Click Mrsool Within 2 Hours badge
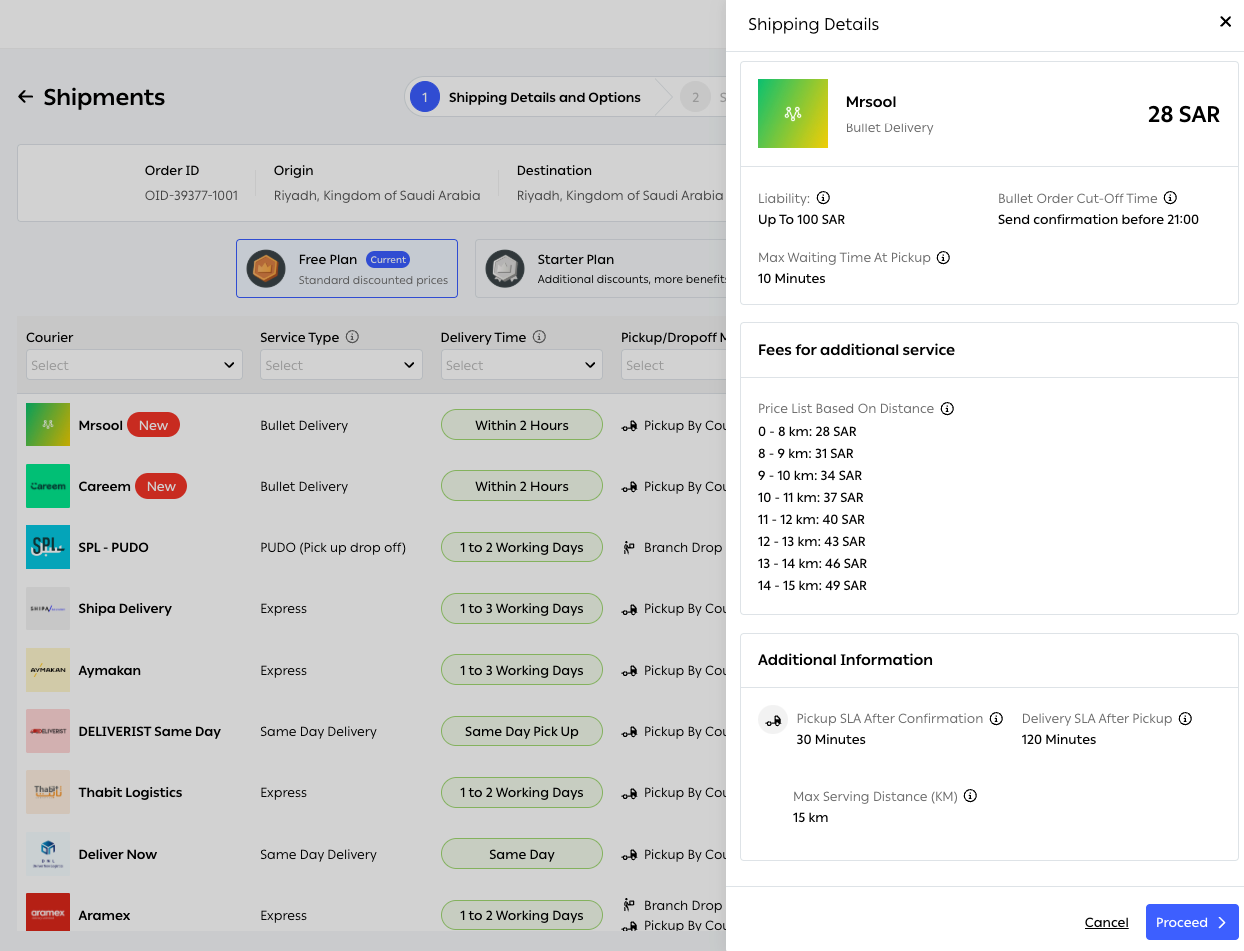1244x951 pixels. [522, 425]
